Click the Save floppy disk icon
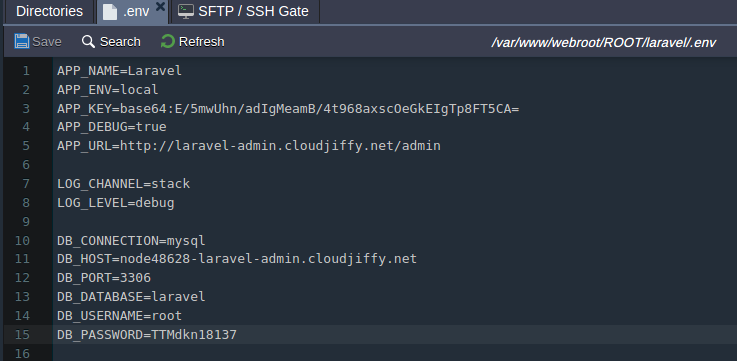This screenshot has height=361, width=737. (x=22, y=41)
